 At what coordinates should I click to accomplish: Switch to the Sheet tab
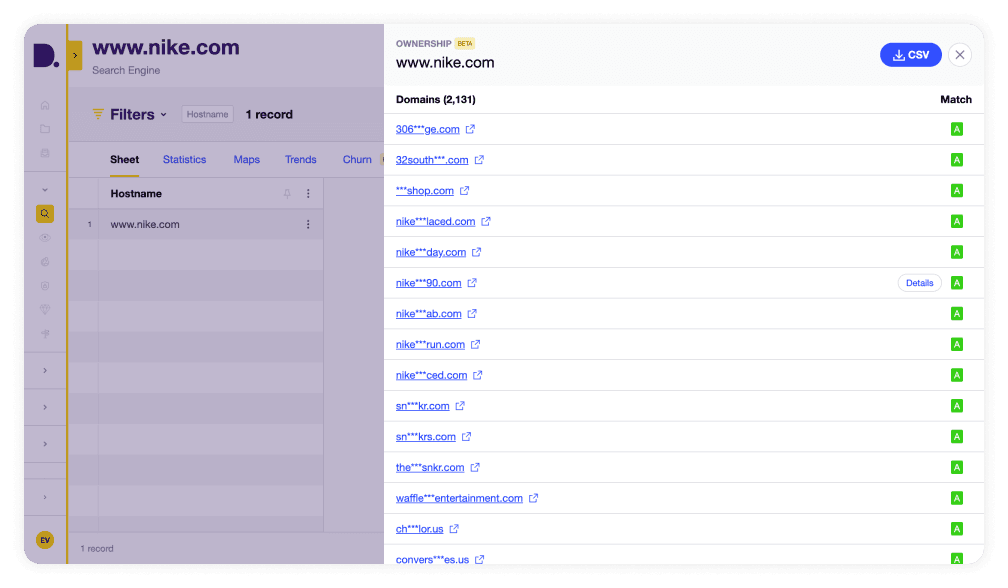(x=125, y=159)
